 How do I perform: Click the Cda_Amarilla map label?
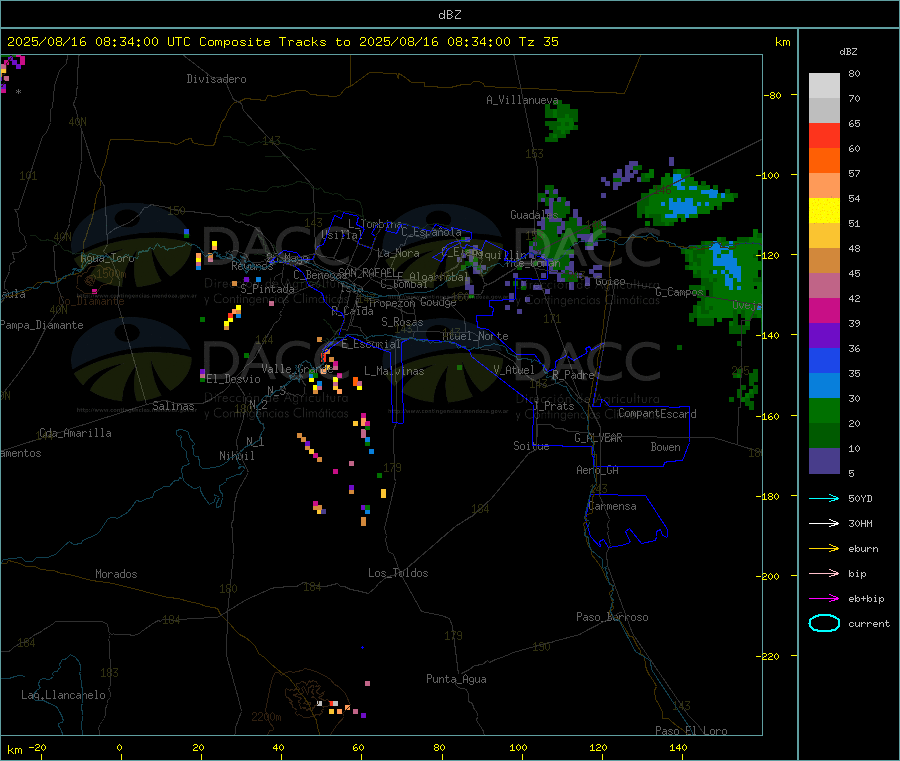tap(75, 433)
